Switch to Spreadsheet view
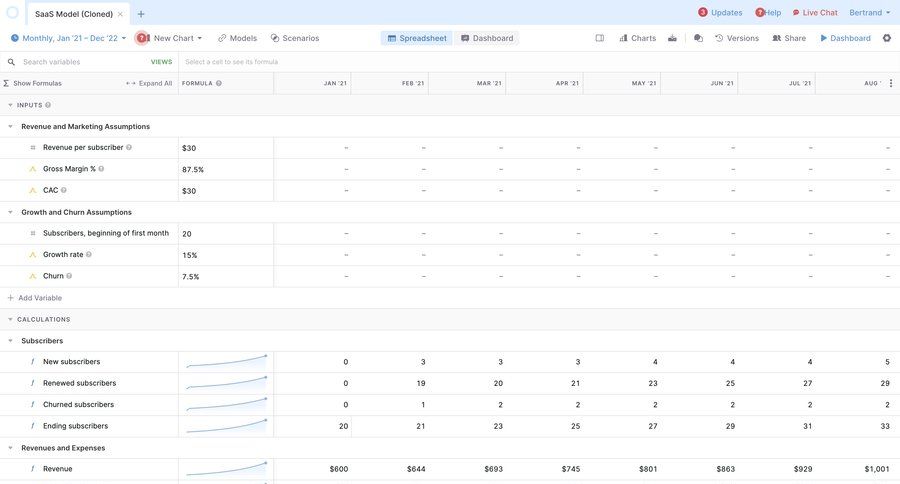The width and height of the screenshot is (900, 484). (x=417, y=38)
